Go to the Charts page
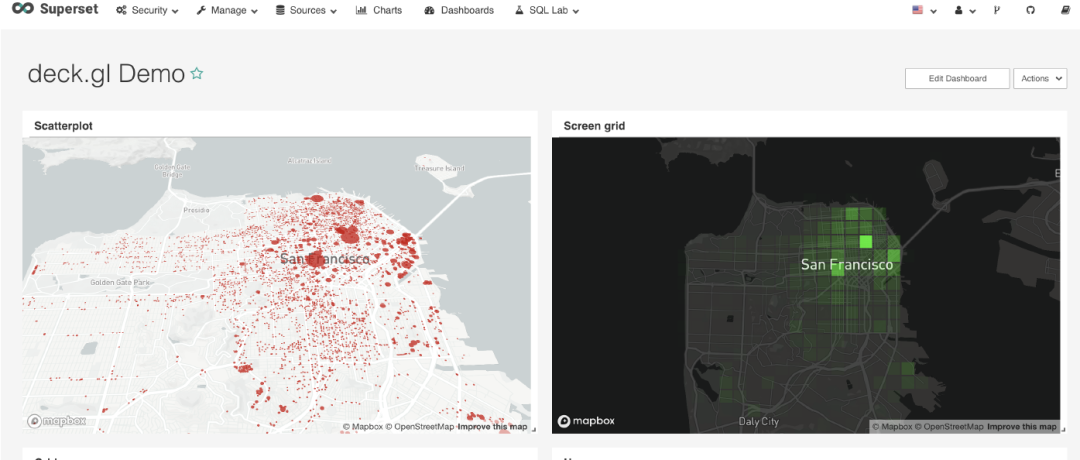 click(x=379, y=10)
